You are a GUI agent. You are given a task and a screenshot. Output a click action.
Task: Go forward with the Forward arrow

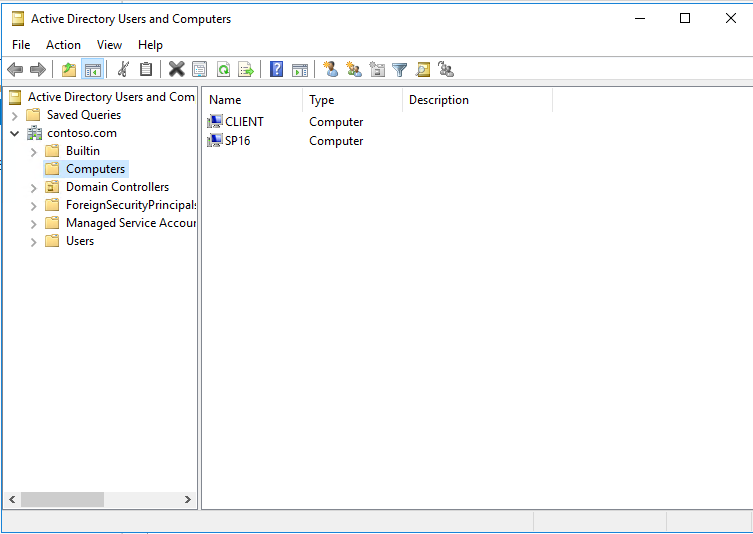click(x=37, y=70)
